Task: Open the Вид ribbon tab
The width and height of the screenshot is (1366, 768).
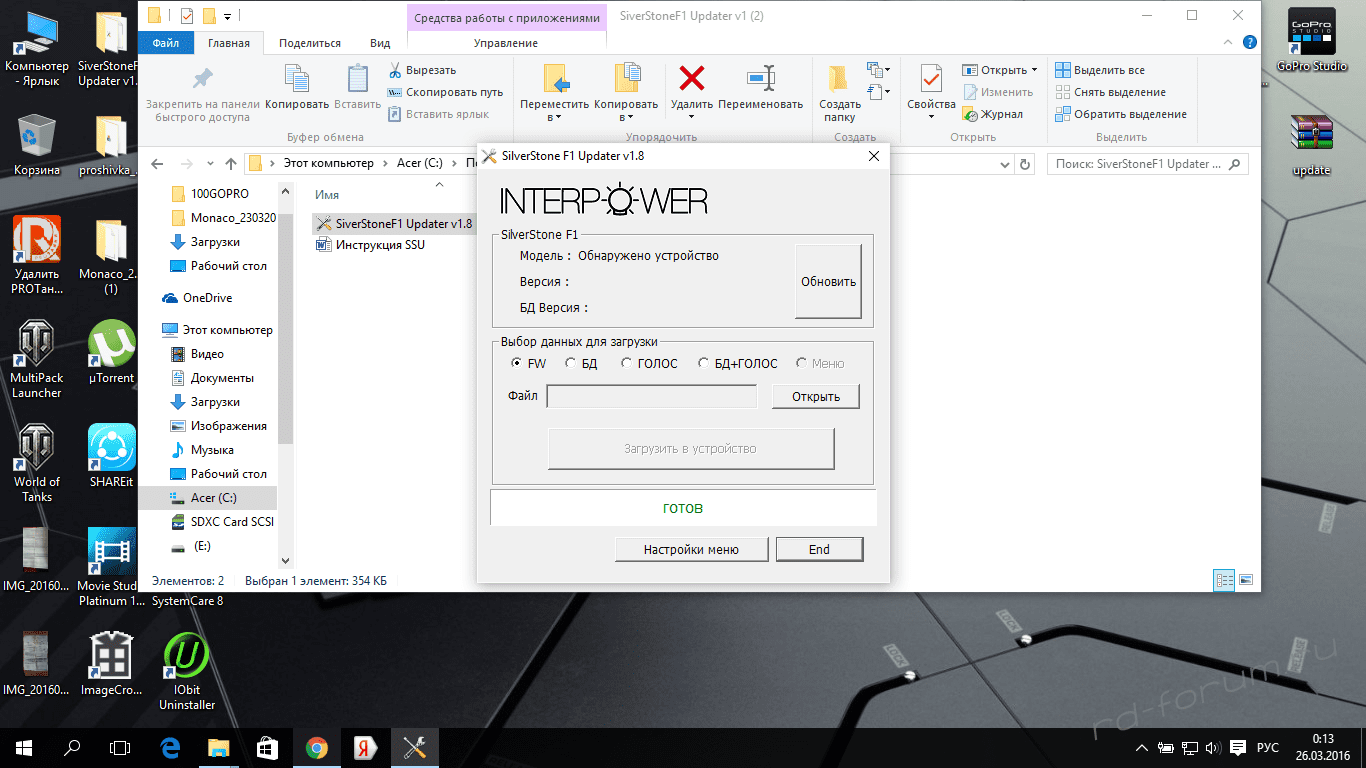Action: (380, 43)
